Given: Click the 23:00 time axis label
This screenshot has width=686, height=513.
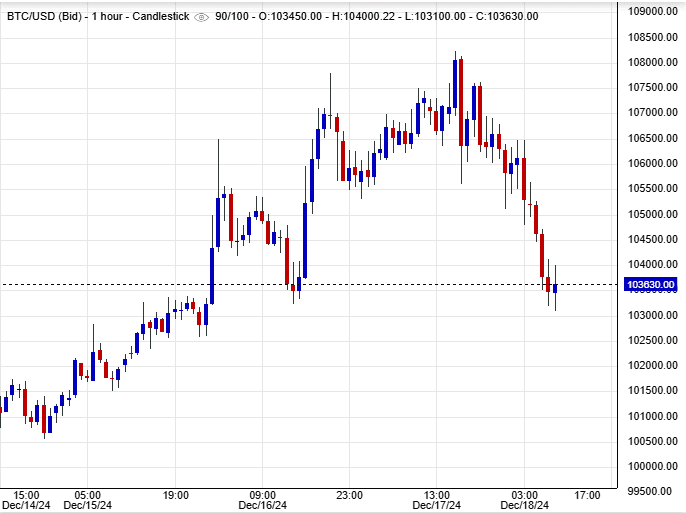Looking at the screenshot, I should coord(350,494).
